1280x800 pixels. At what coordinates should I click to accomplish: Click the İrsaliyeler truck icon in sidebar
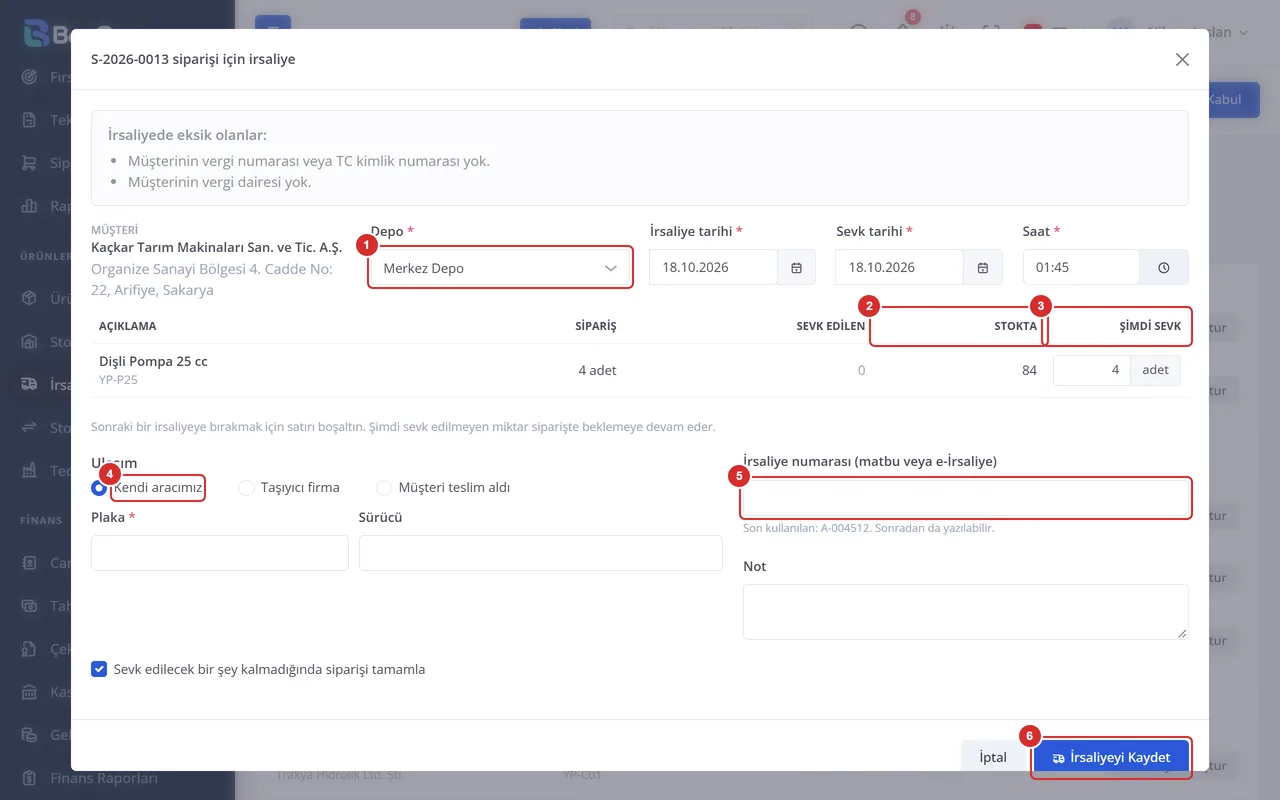coord(30,384)
